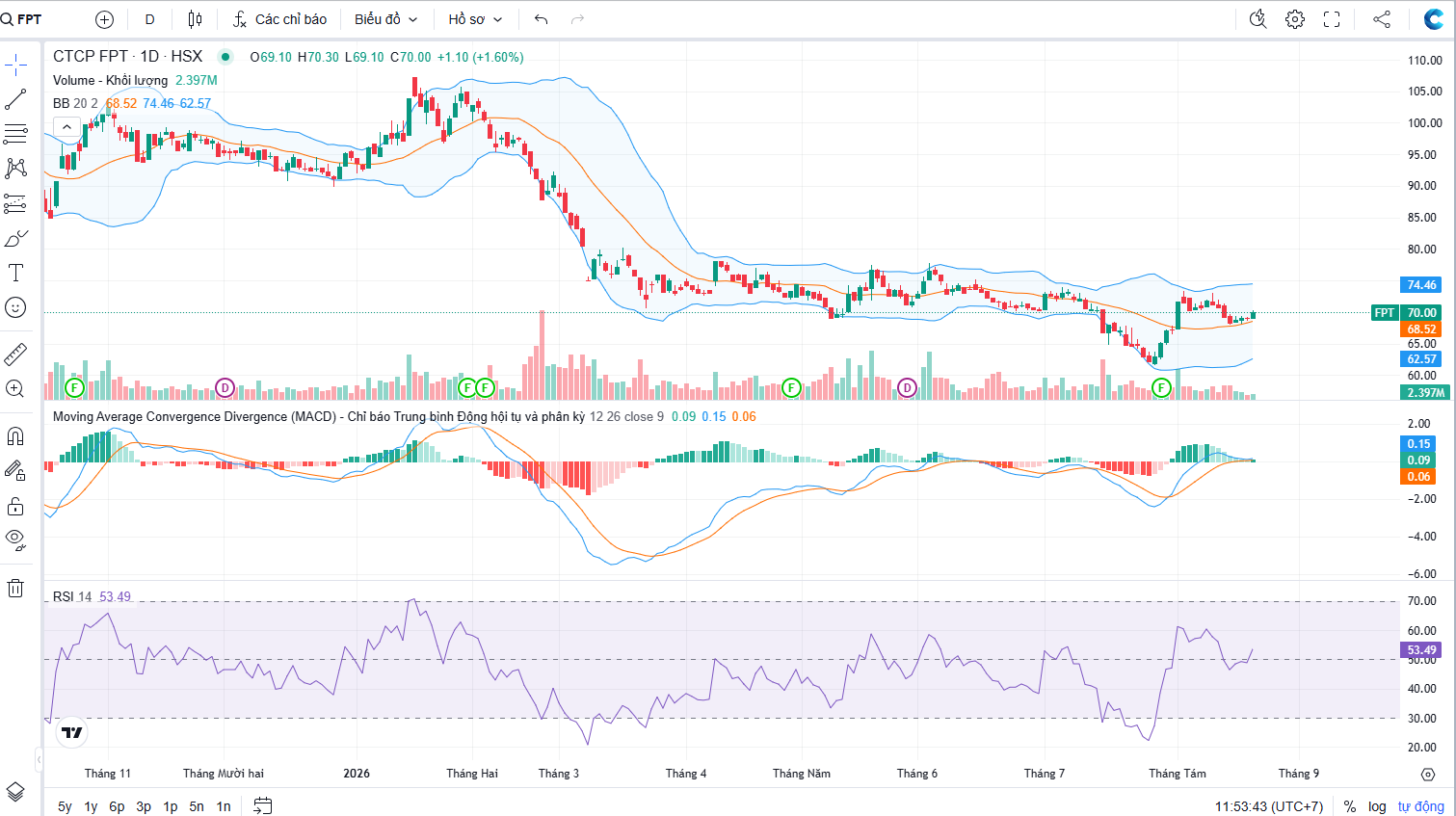The width and height of the screenshot is (1456, 816).
Task: Click the FPT 70.00 price label
Action: click(x=1406, y=312)
